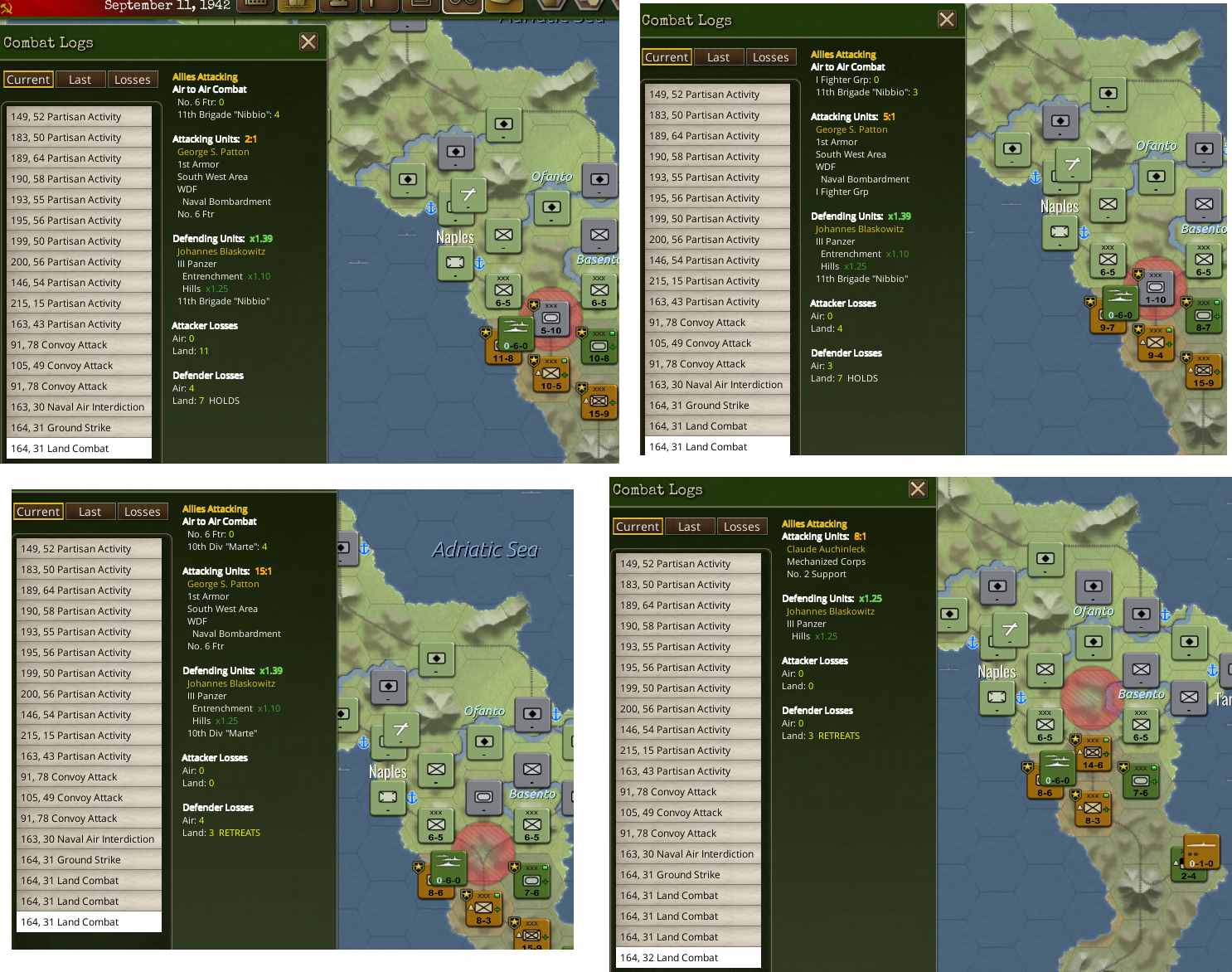This screenshot has height=972, width=1232.
Task: Select '146, 54 Partisan Activity' in top-right list
Action: (x=717, y=260)
